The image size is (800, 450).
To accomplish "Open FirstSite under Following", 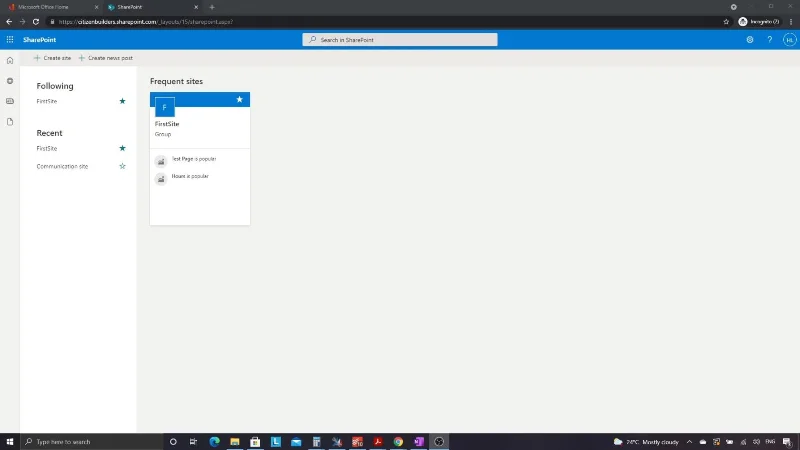I will pyautogui.click(x=47, y=101).
